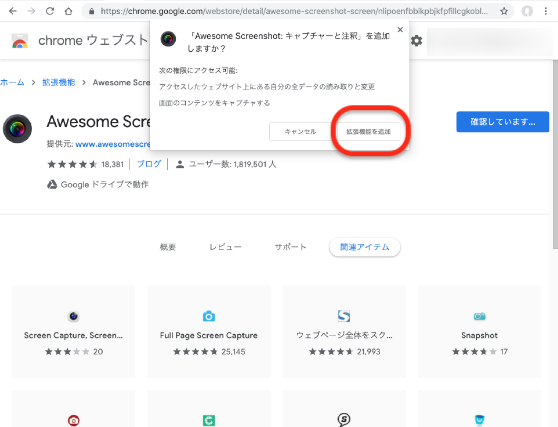The image size is (558, 427).
Task: Click the page vertical scrollbar
Action: 555,154
